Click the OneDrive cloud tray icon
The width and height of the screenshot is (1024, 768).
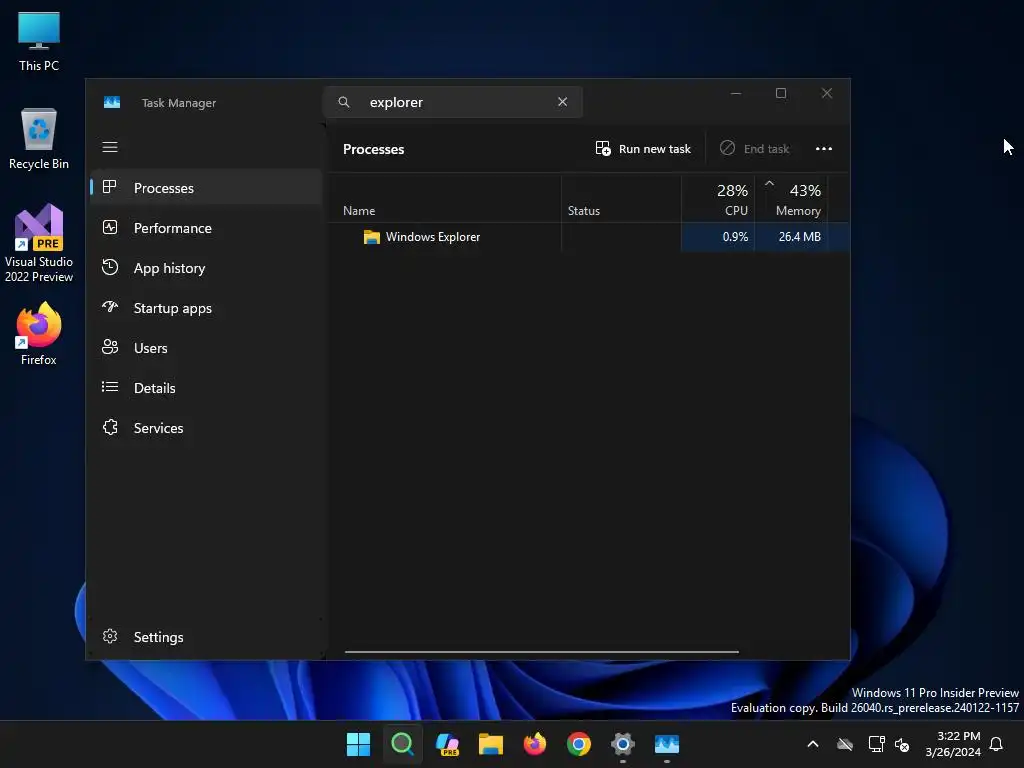[x=845, y=744]
